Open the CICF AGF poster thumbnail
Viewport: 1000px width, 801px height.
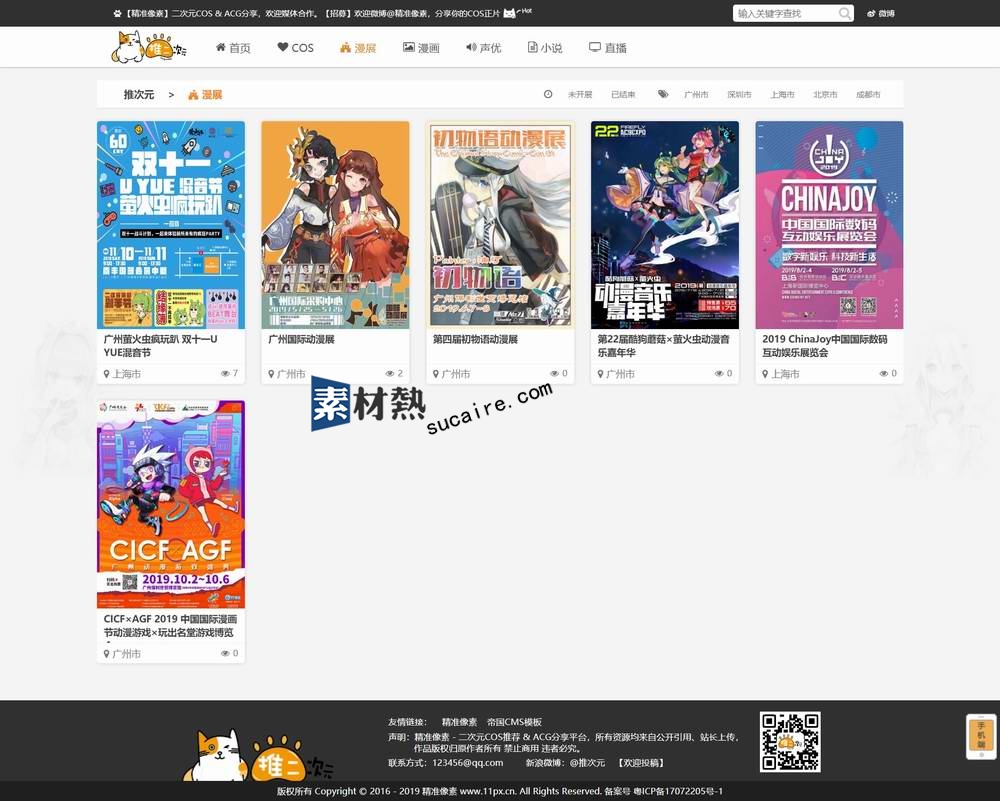point(171,504)
